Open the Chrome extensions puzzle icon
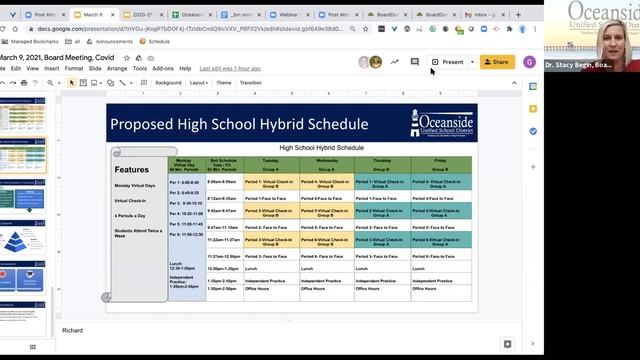640x360 pixels. tap(509, 29)
